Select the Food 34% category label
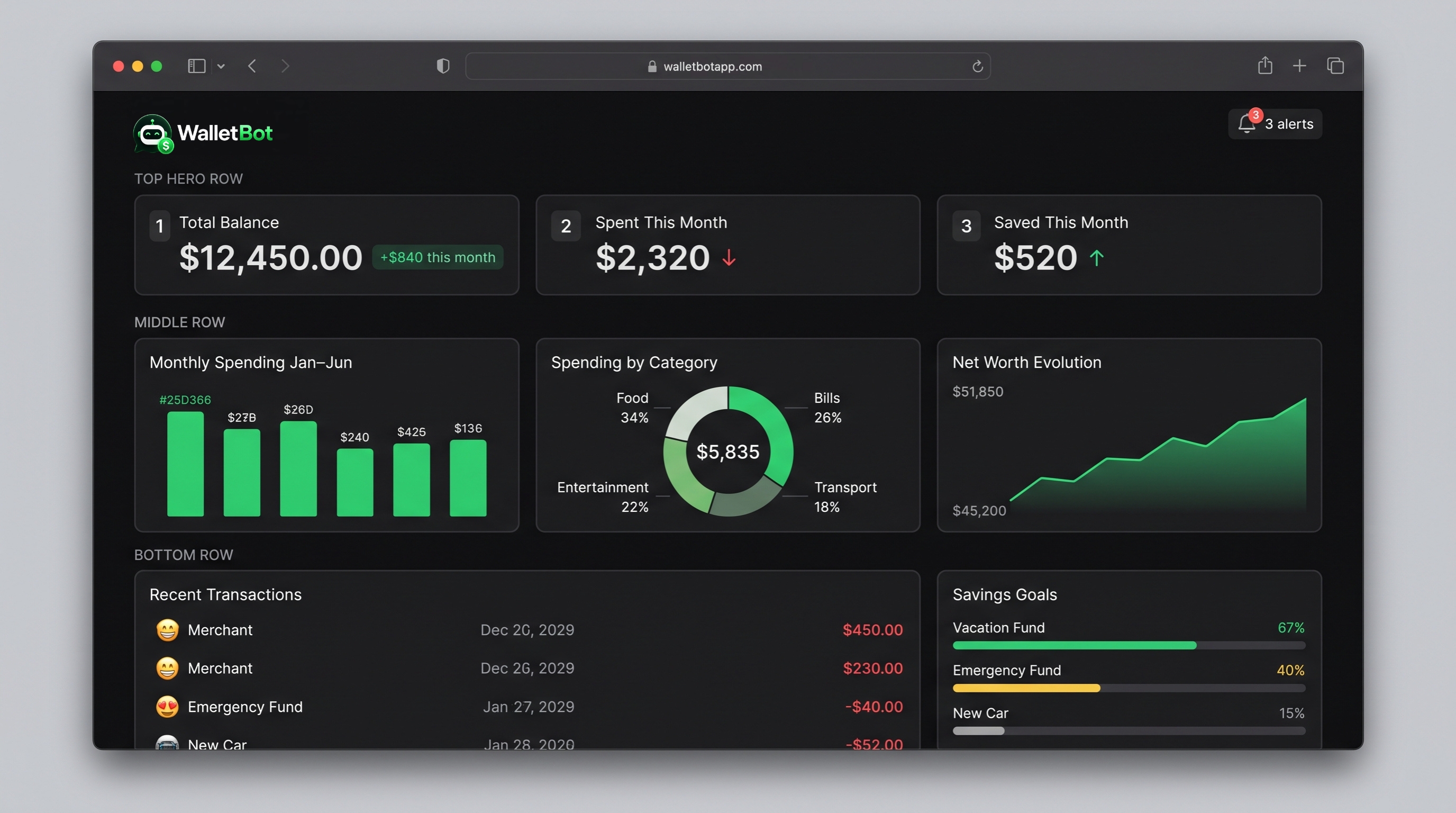The image size is (1456, 813). point(632,408)
